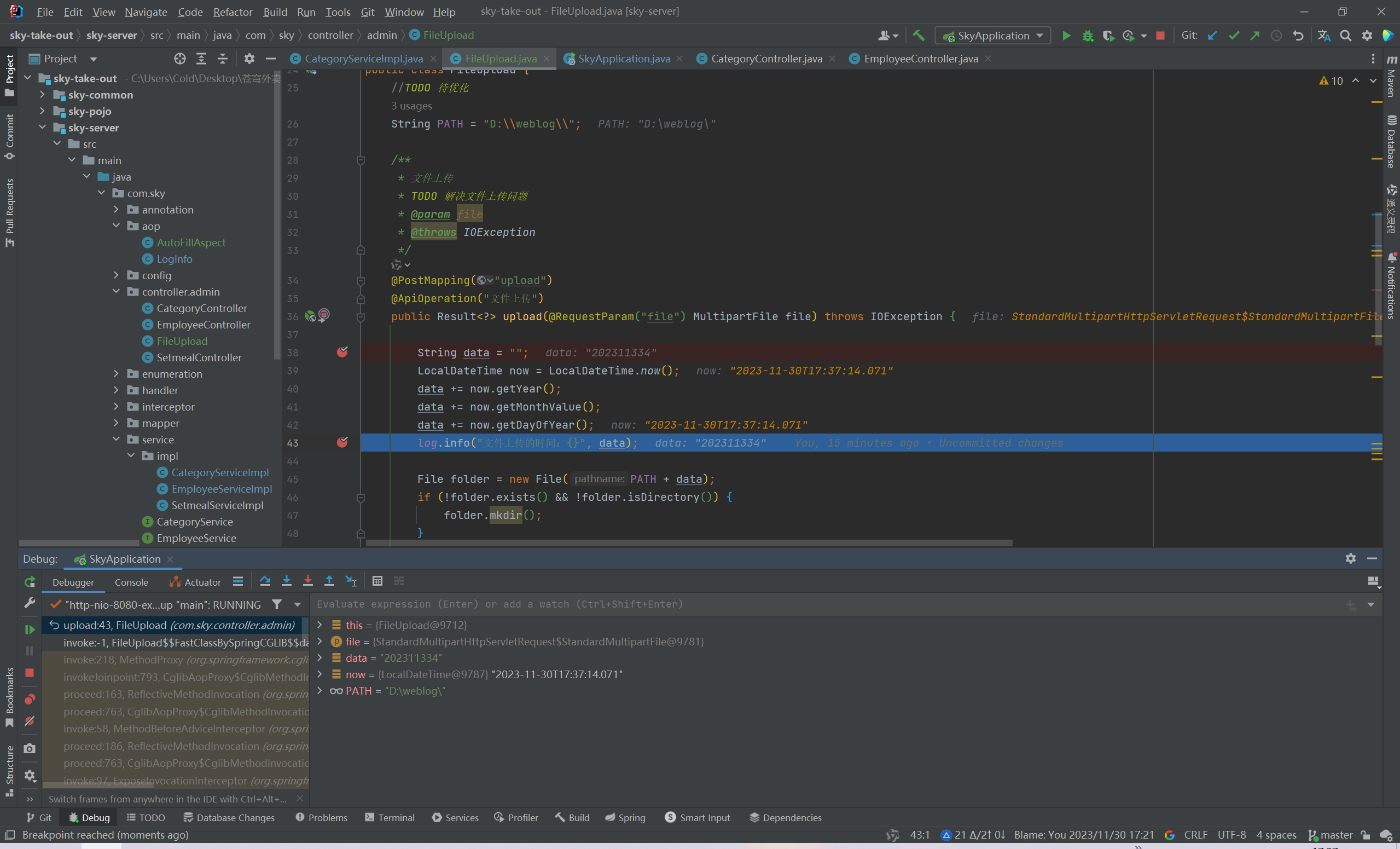Click the UTF-8 encoding in the status bar
The width and height of the screenshot is (1400, 849).
click(x=1232, y=834)
